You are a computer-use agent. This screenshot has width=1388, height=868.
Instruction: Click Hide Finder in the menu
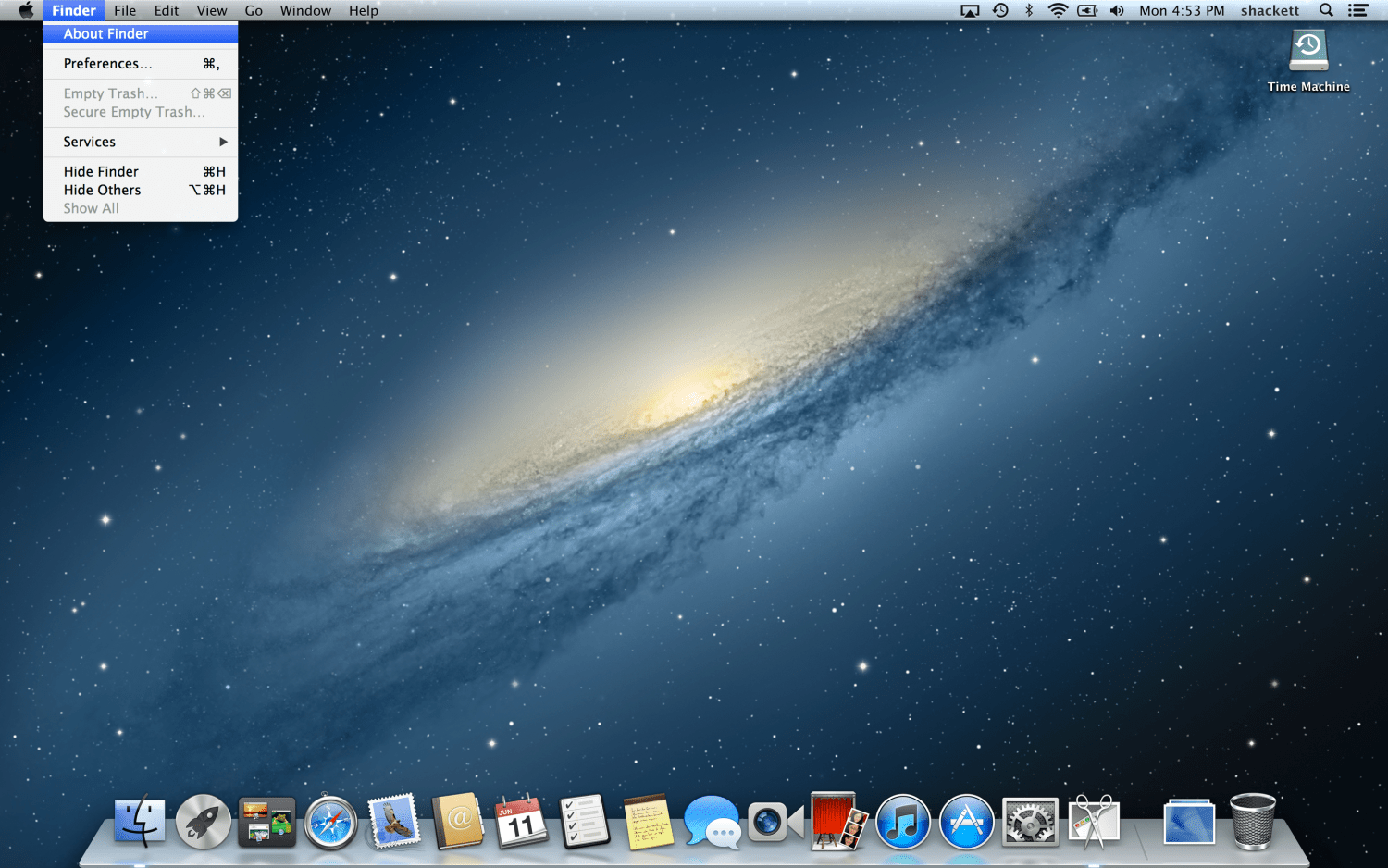(x=141, y=171)
